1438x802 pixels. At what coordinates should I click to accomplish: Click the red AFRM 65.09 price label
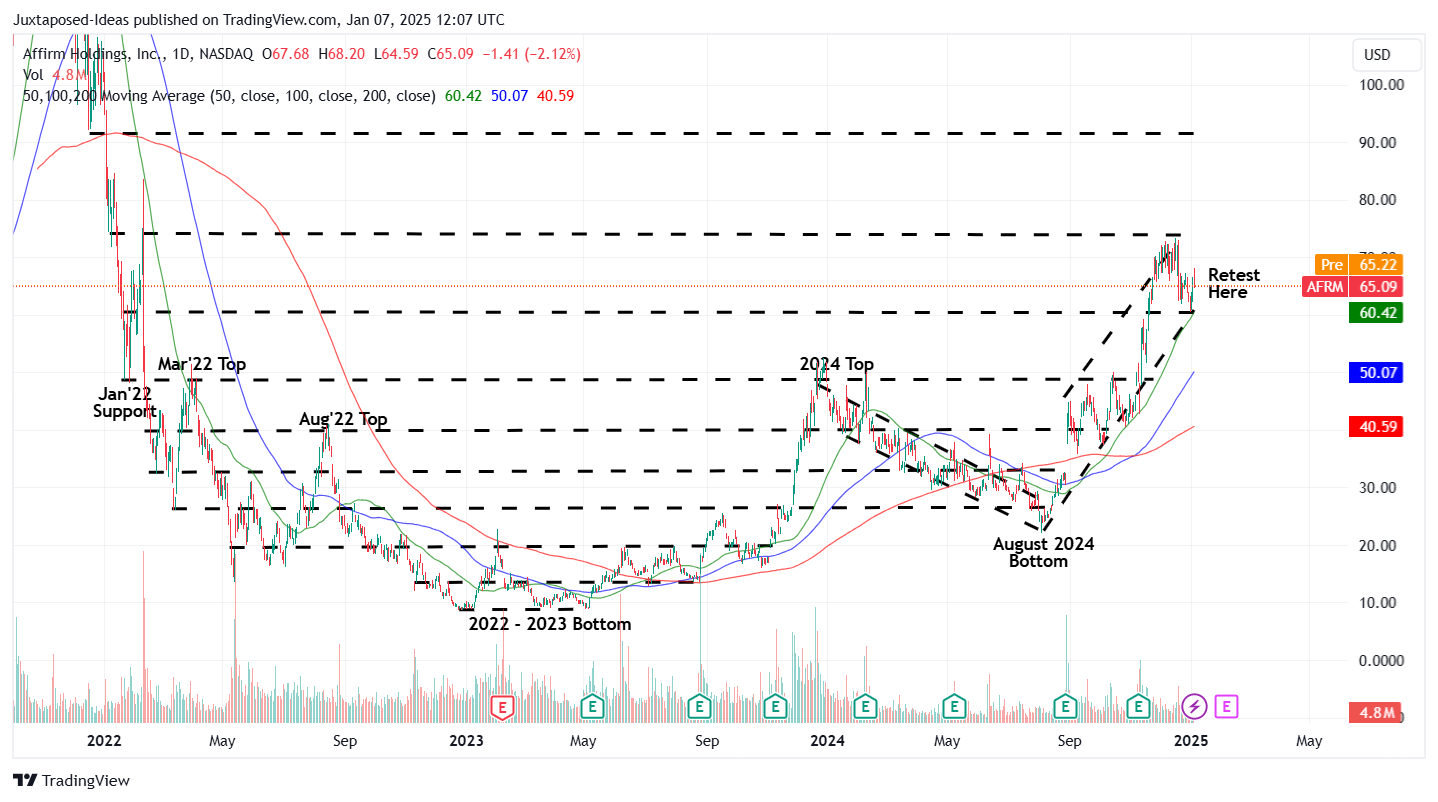tap(1352, 287)
